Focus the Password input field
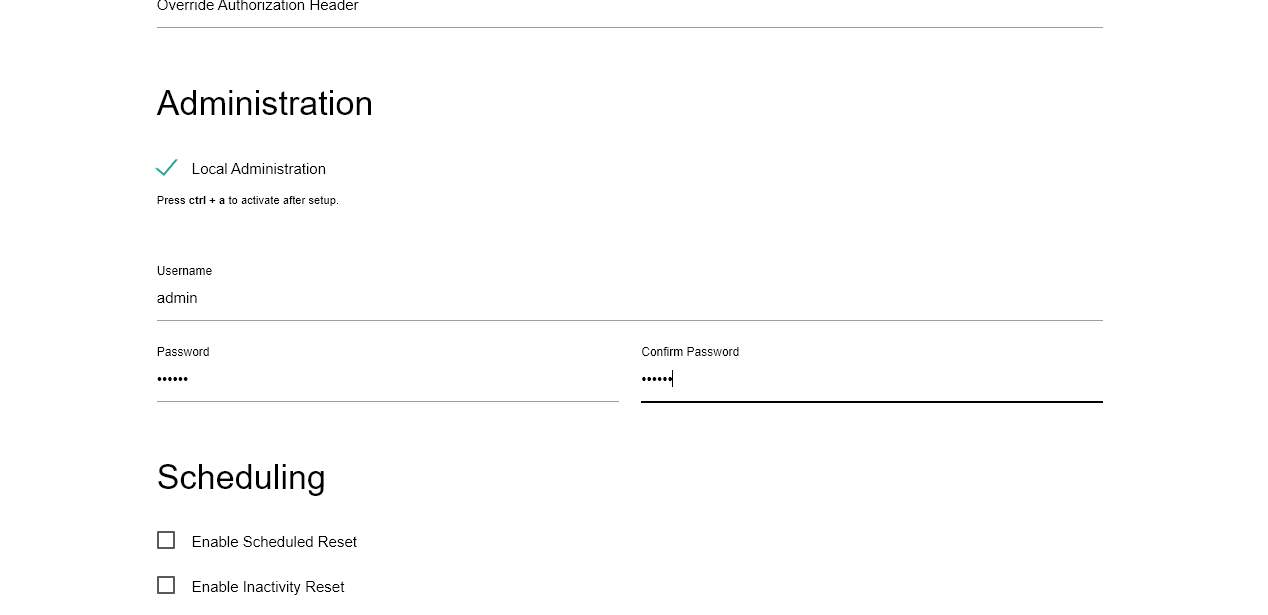The image size is (1268, 615). [387, 379]
